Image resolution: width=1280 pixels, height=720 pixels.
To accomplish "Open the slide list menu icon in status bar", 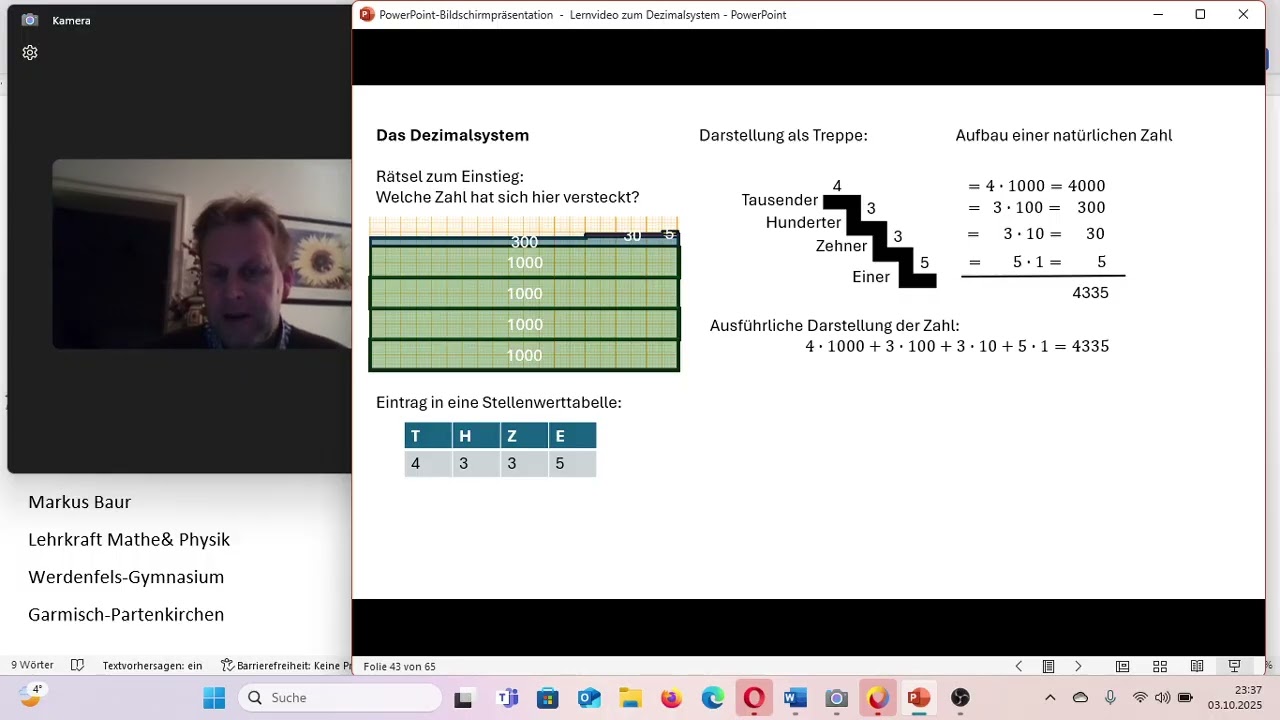I will coord(1049,666).
